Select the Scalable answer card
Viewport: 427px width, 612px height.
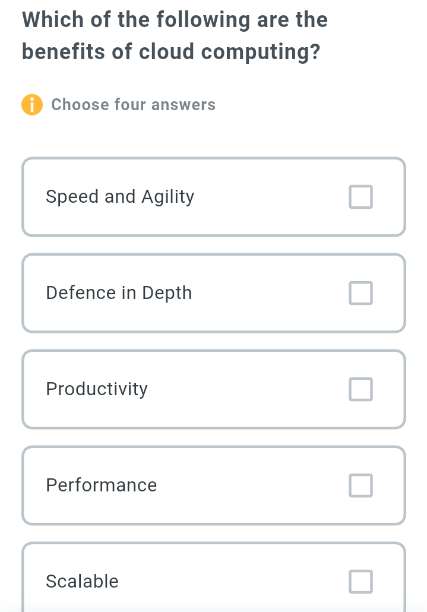click(x=214, y=578)
